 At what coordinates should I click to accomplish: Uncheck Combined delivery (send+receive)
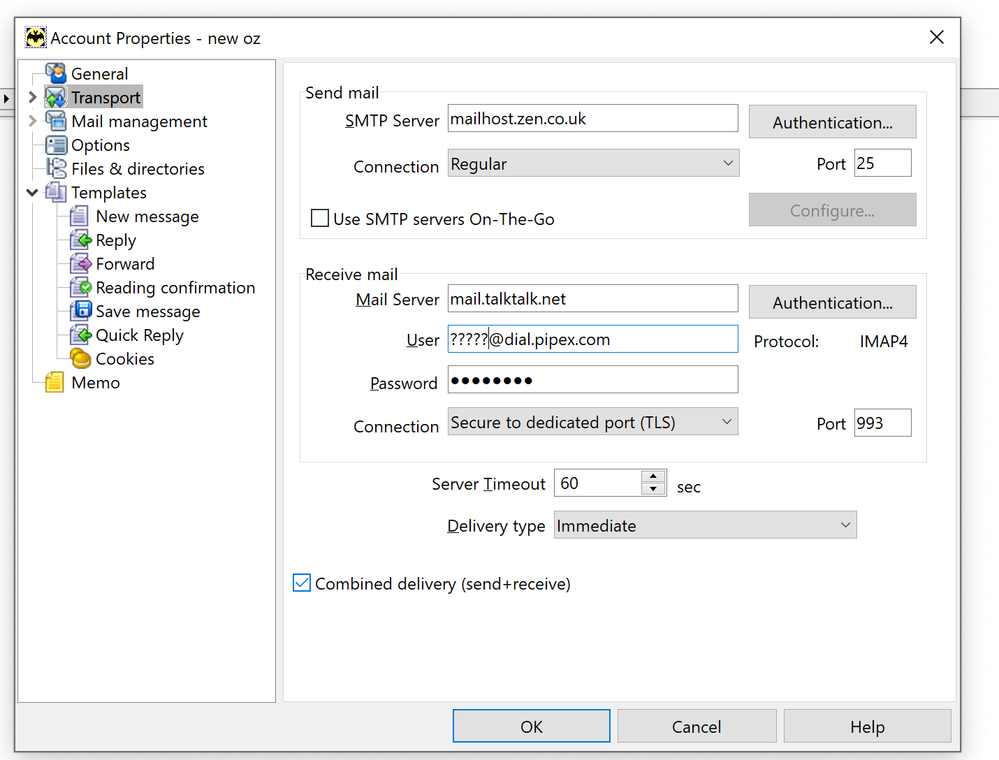(x=302, y=584)
